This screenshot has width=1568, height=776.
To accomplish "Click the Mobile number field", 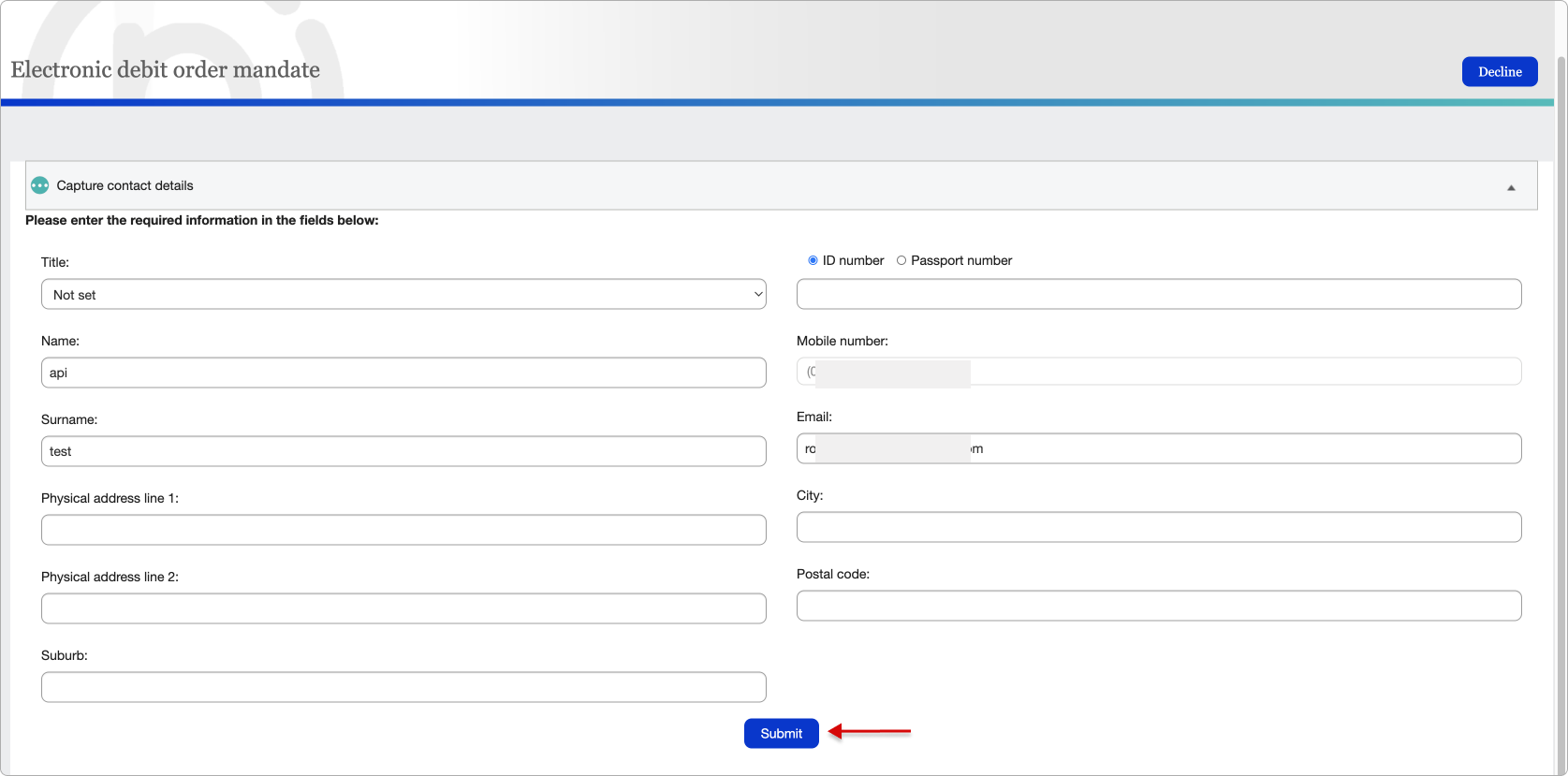I will pos(1159,372).
